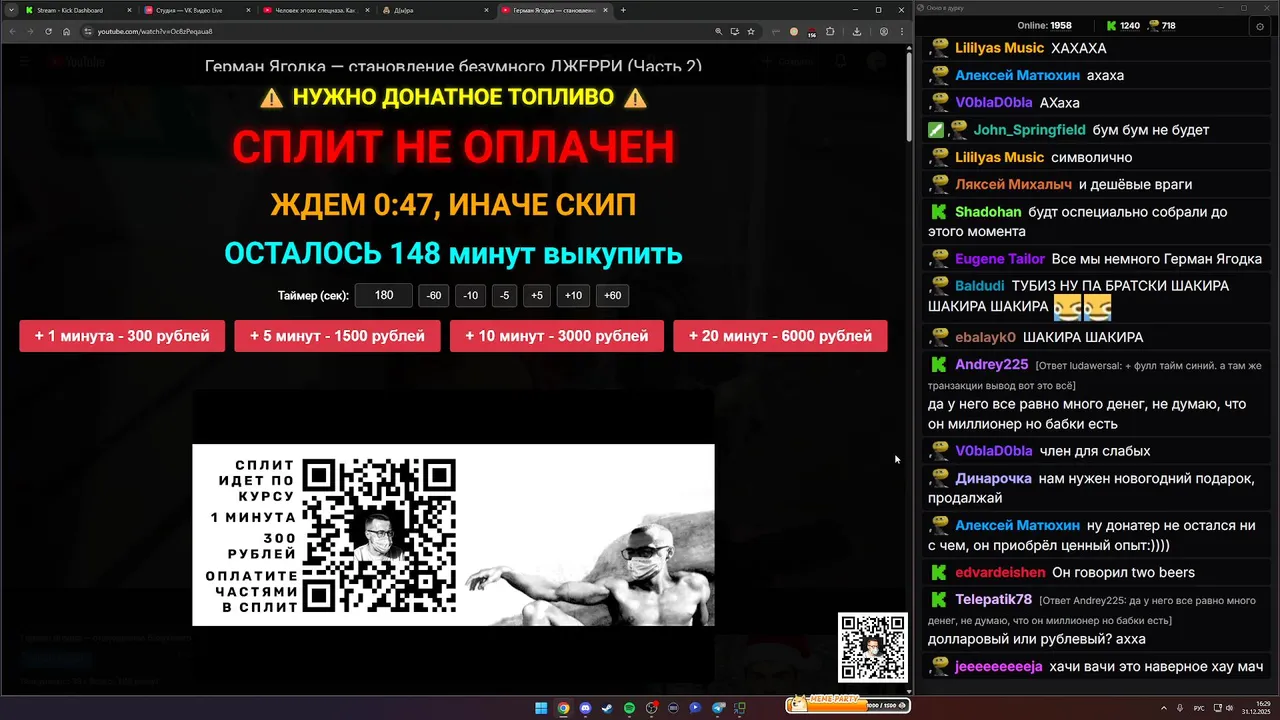Edit the Таймер (сек) value field

[384, 296]
